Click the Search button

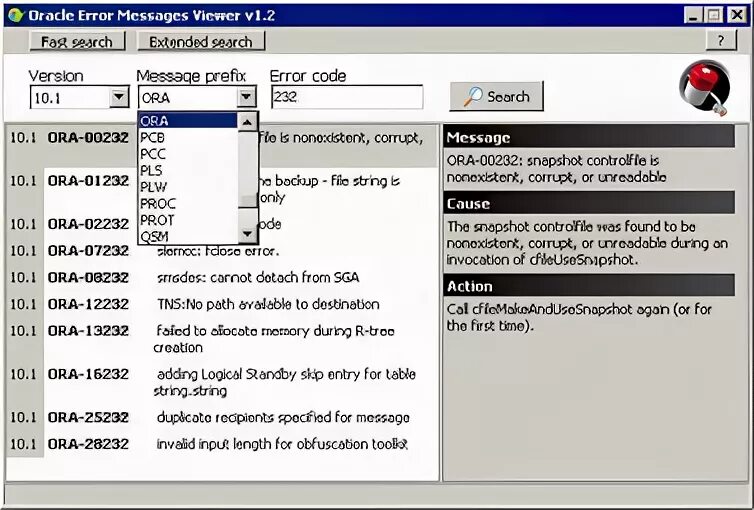click(497, 96)
